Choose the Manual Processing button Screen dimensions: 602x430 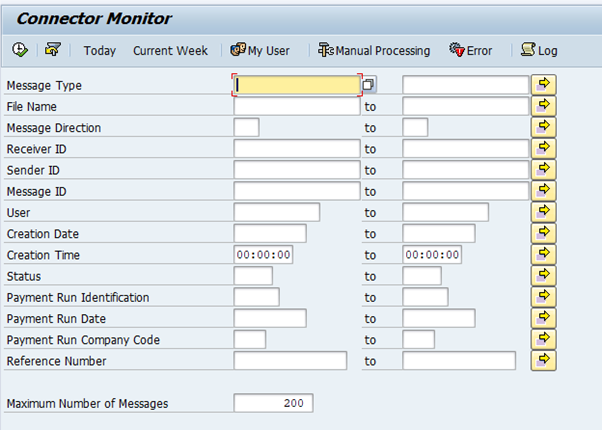coord(374,50)
